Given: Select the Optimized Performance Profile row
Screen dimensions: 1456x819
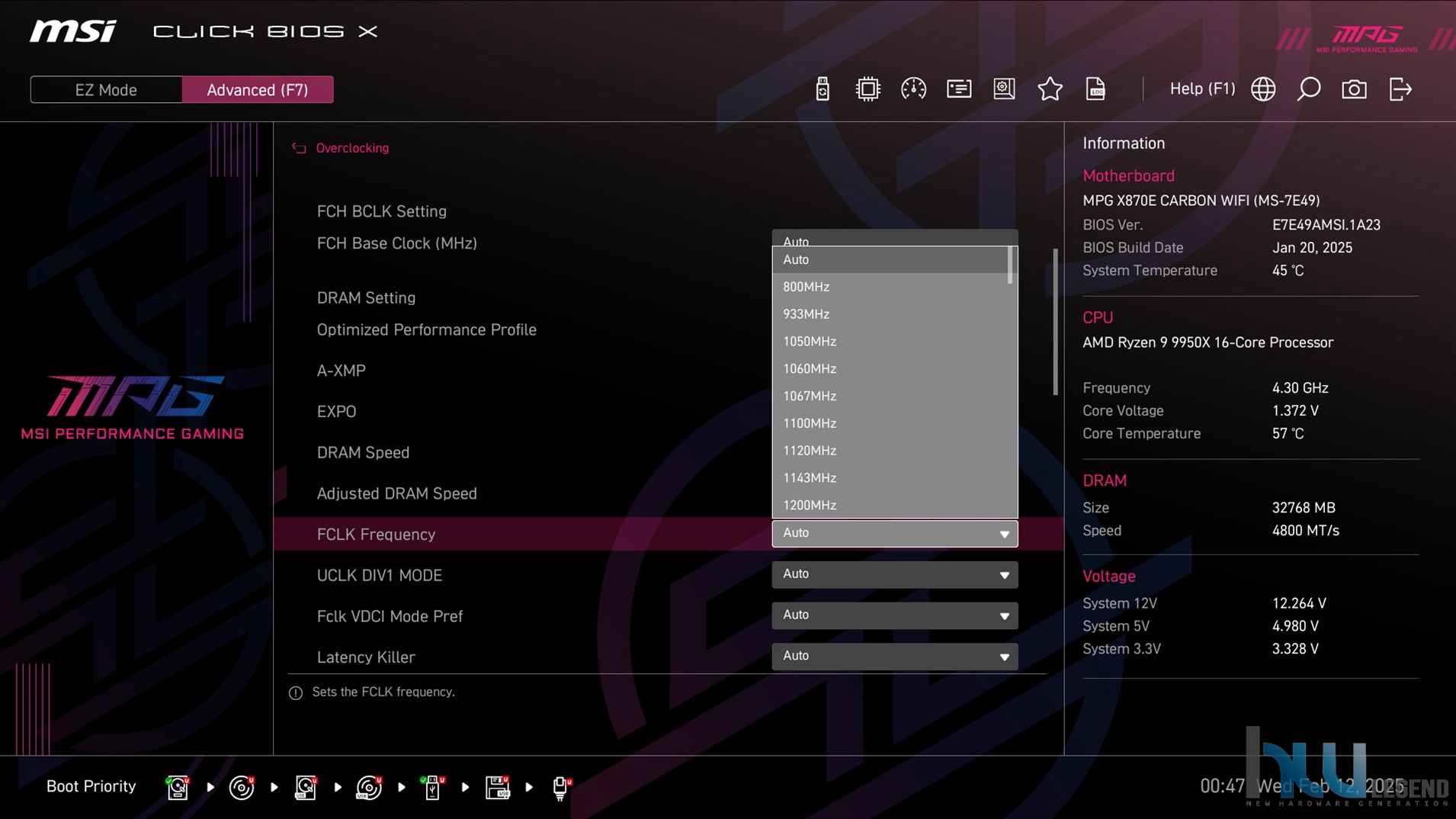Looking at the screenshot, I should 426,330.
